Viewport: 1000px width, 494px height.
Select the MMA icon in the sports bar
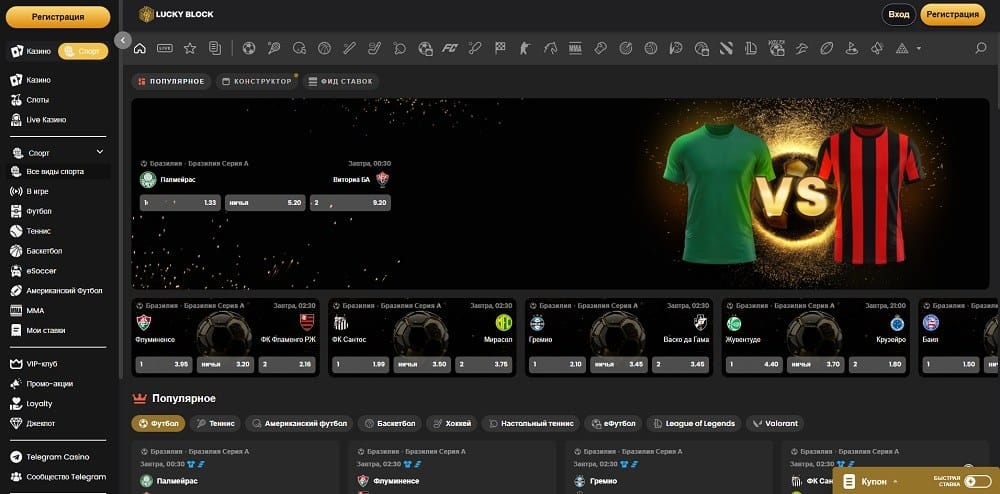click(x=575, y=48)
